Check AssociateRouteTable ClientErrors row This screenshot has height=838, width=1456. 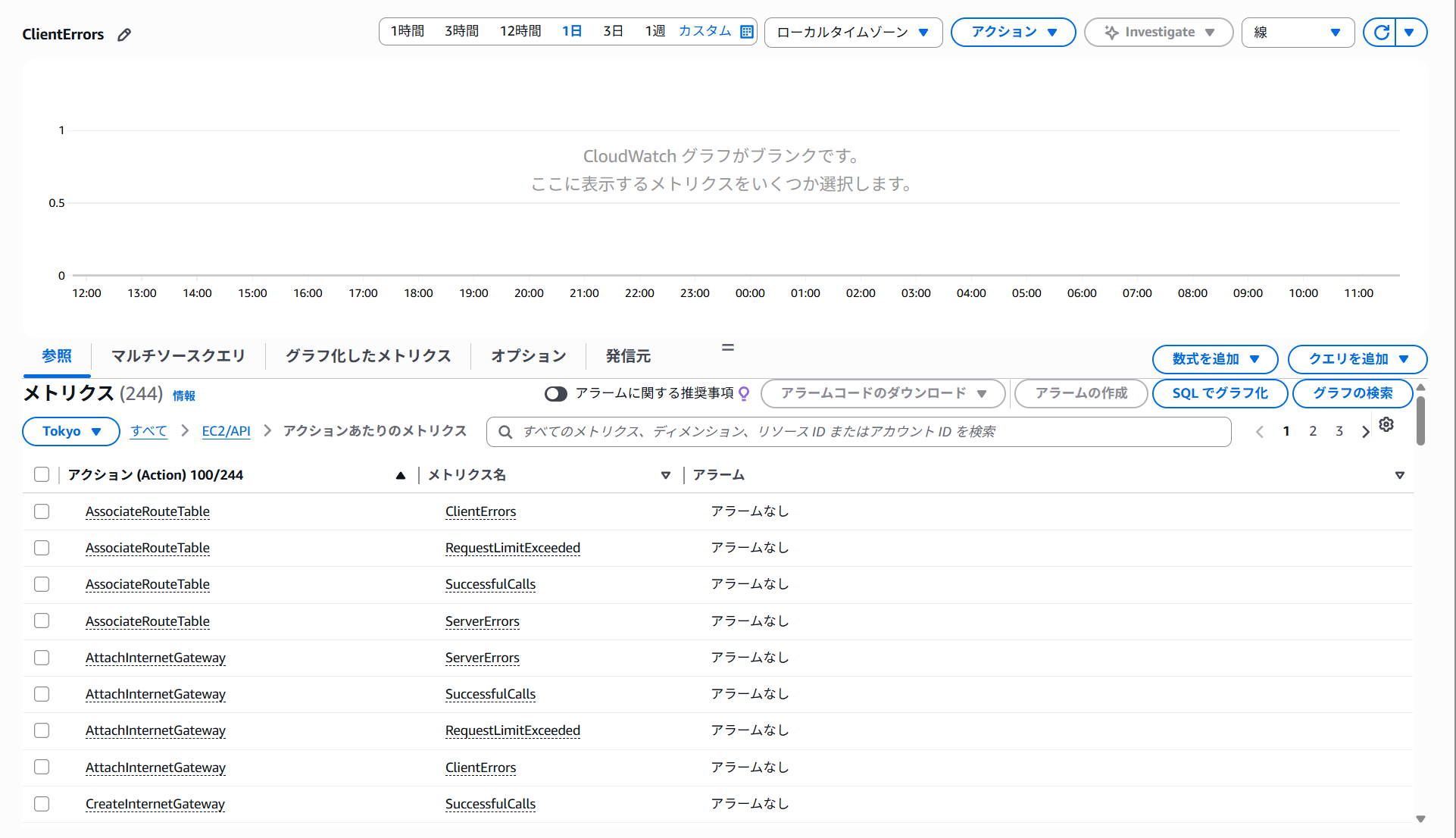[42, 511]
